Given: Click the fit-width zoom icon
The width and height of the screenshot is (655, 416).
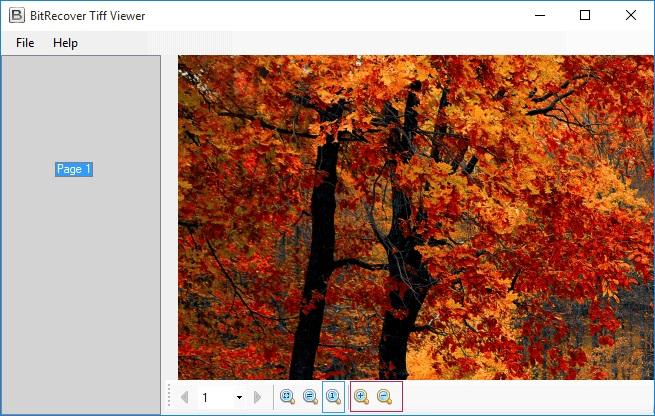Looking at the screenshot, I should tap(310, 396).
